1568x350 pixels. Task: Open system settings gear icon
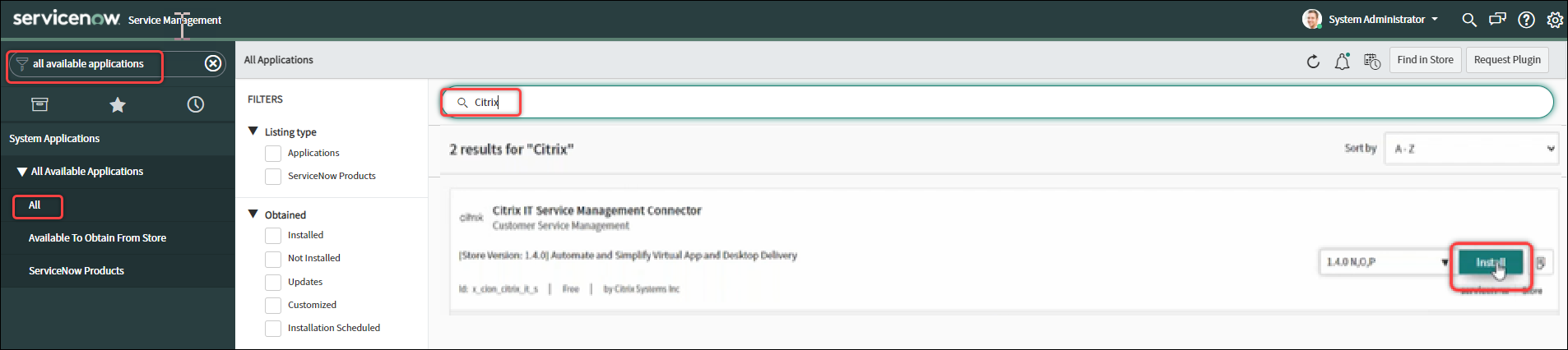tap(1555, 20)
